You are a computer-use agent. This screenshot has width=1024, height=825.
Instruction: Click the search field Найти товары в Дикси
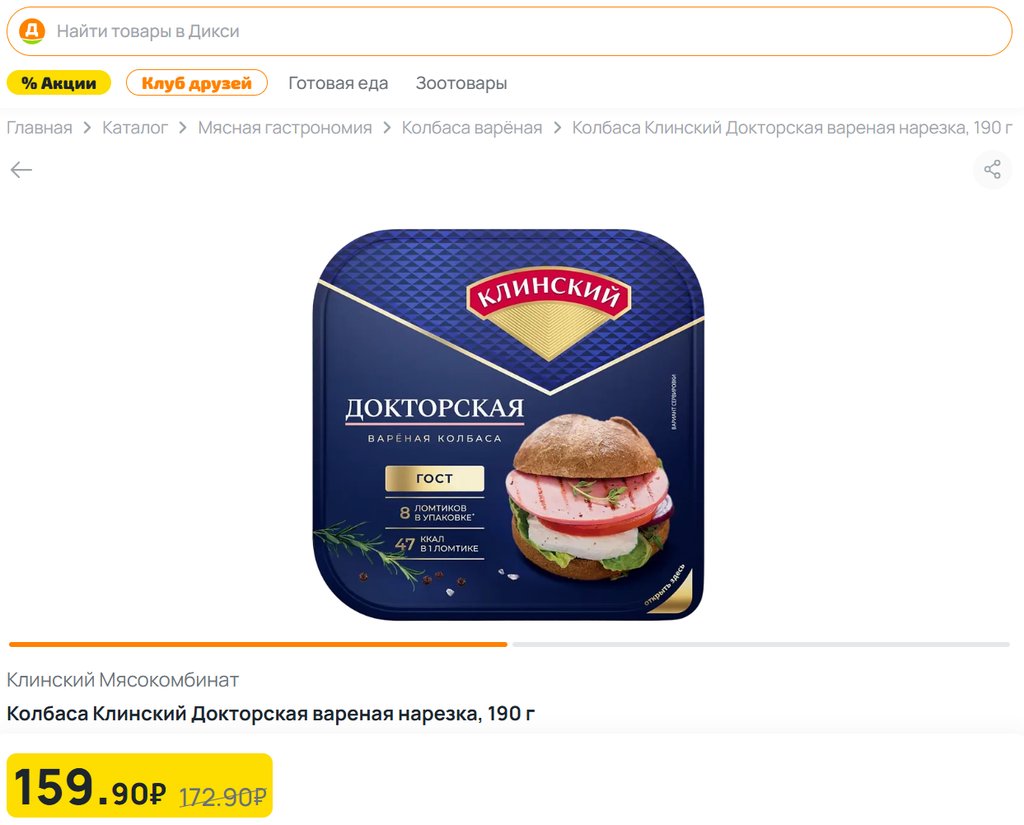coord(509,31)
